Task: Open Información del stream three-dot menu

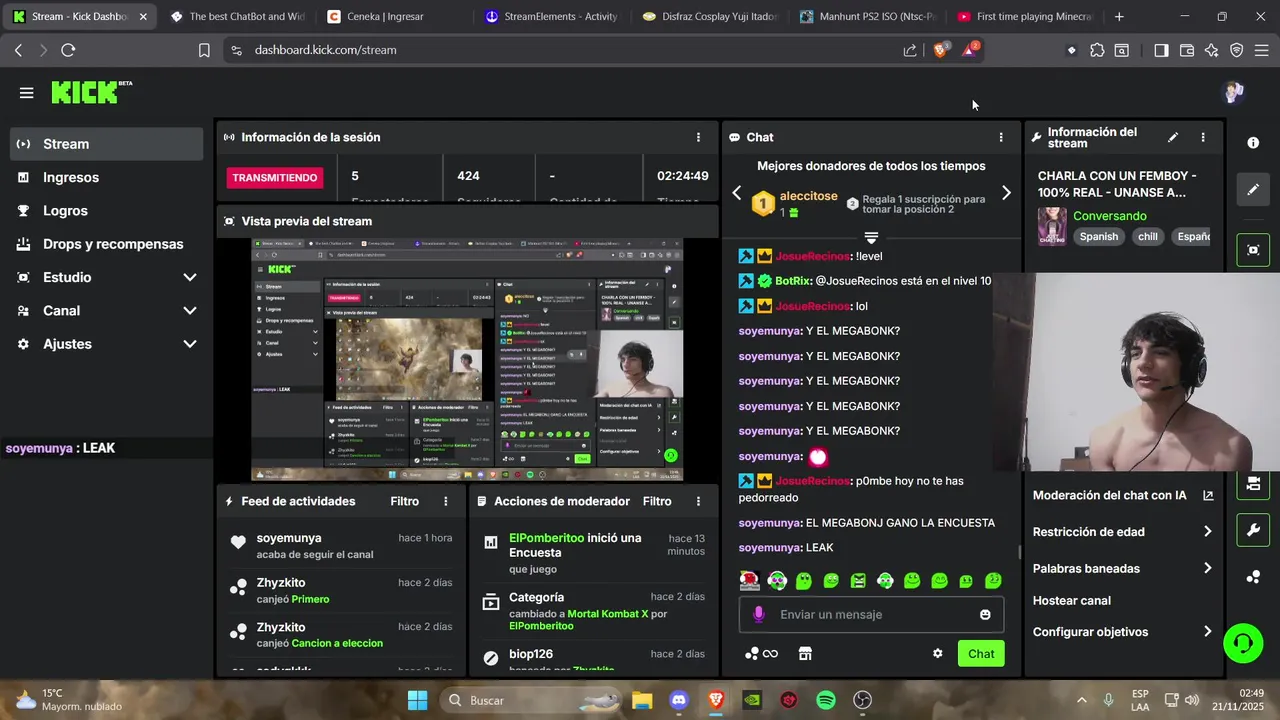Action: (x=1203, y=137)
